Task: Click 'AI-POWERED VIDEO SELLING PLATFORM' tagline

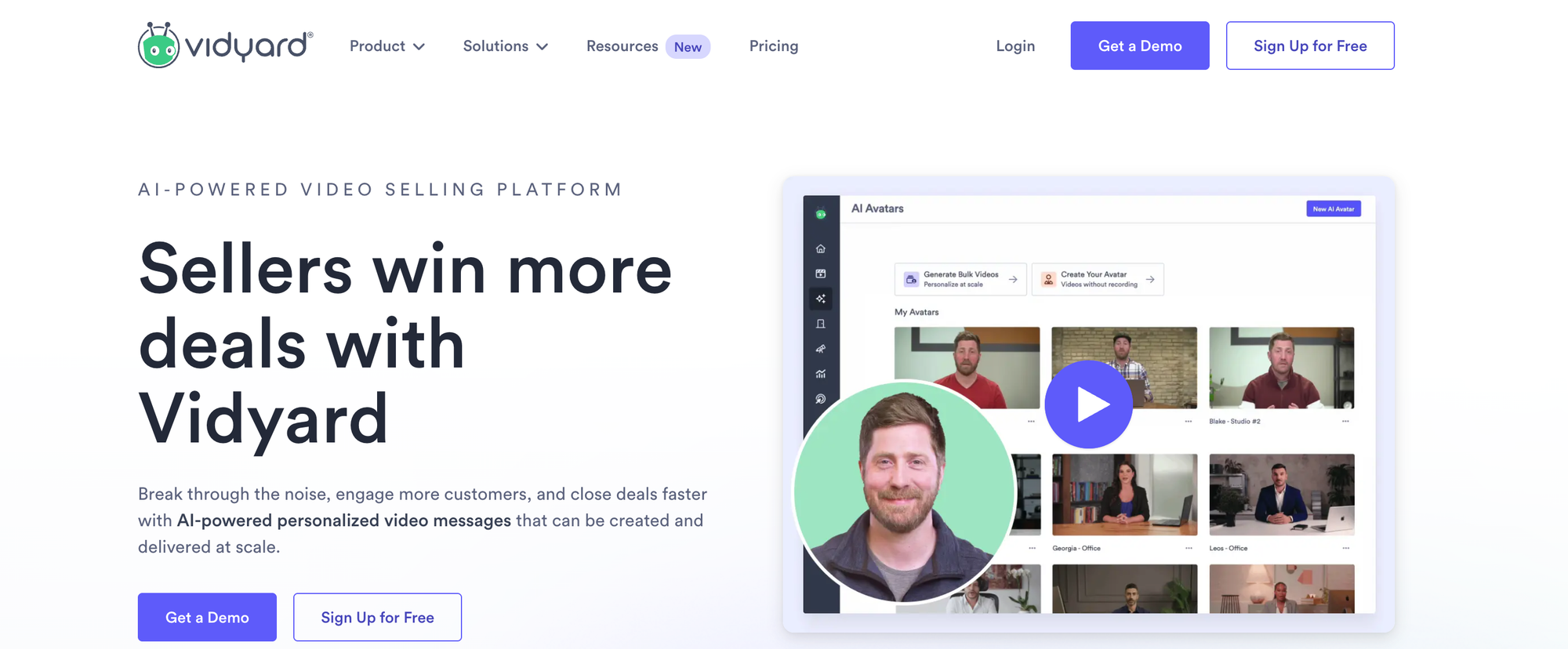Action: pos(380,190)
